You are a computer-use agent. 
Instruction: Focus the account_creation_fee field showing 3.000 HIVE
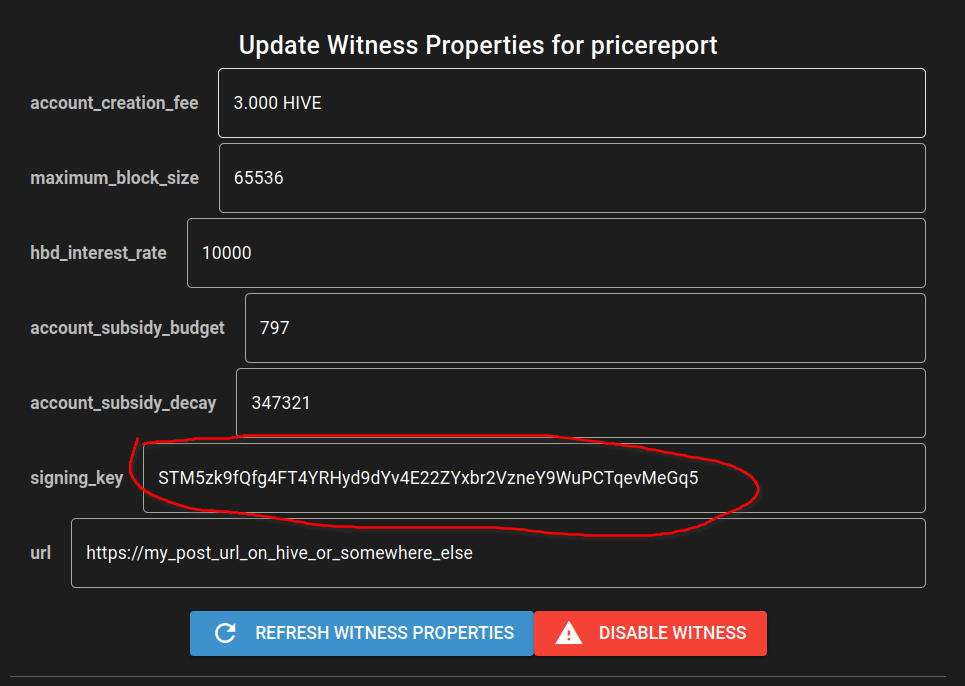(x=572, y=103)
